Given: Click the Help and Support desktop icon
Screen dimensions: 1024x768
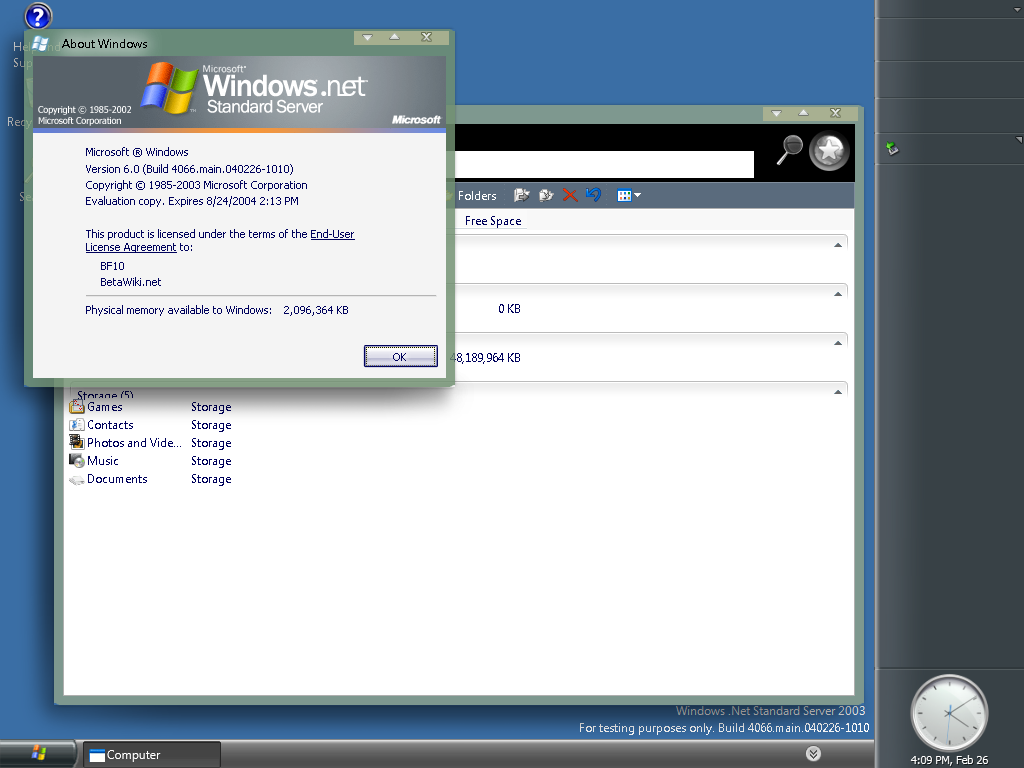Looking at the screenshot, I should (x=38, y=16).
